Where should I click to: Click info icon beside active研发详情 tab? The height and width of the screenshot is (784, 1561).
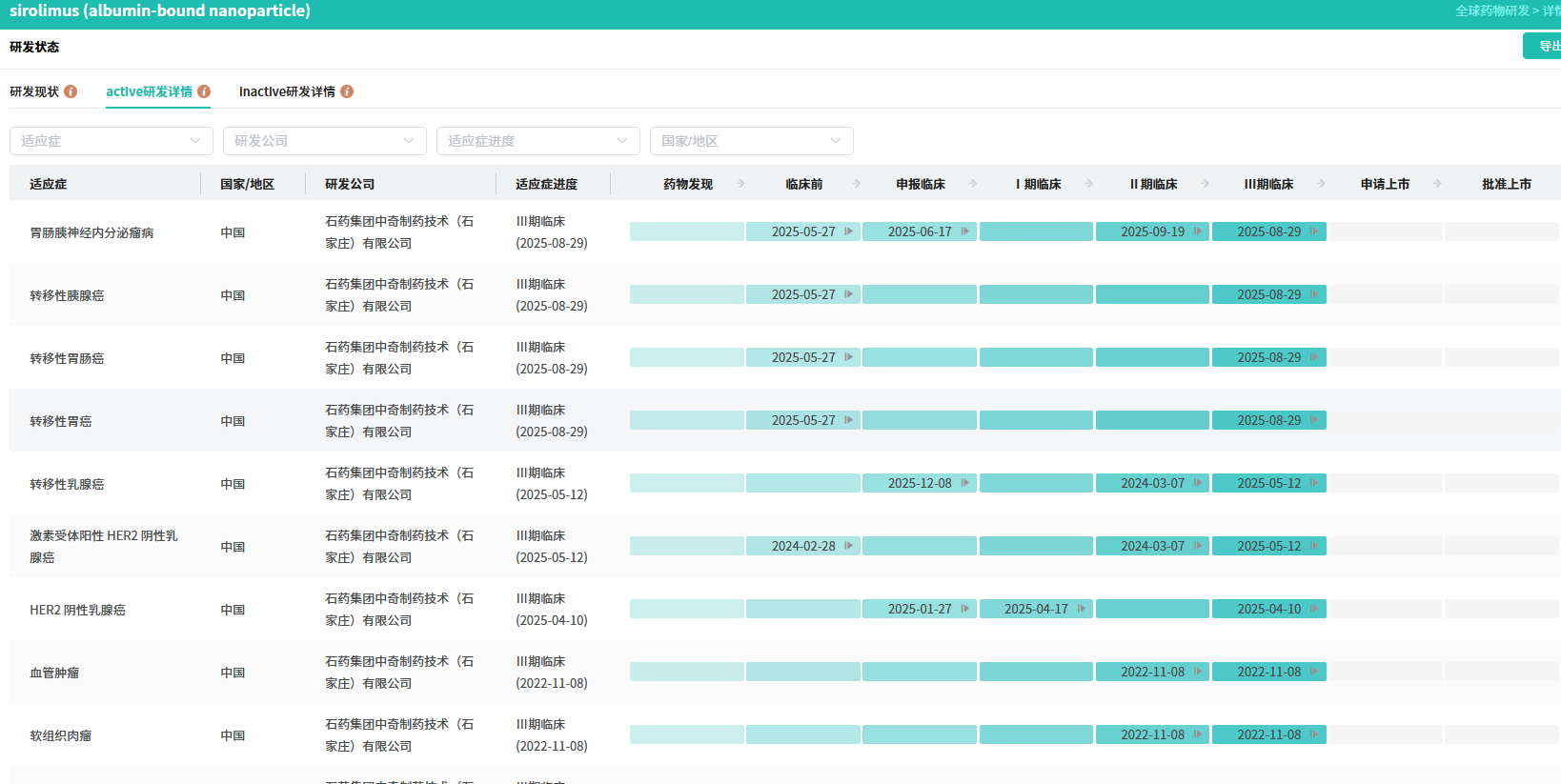204,91
